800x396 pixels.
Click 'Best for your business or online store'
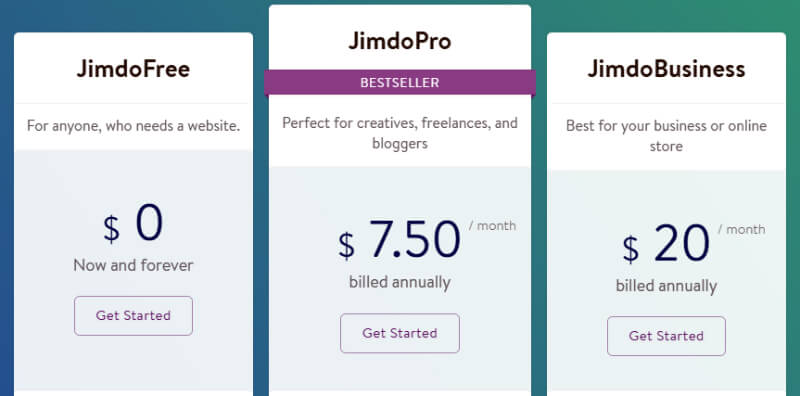[666, 136]
